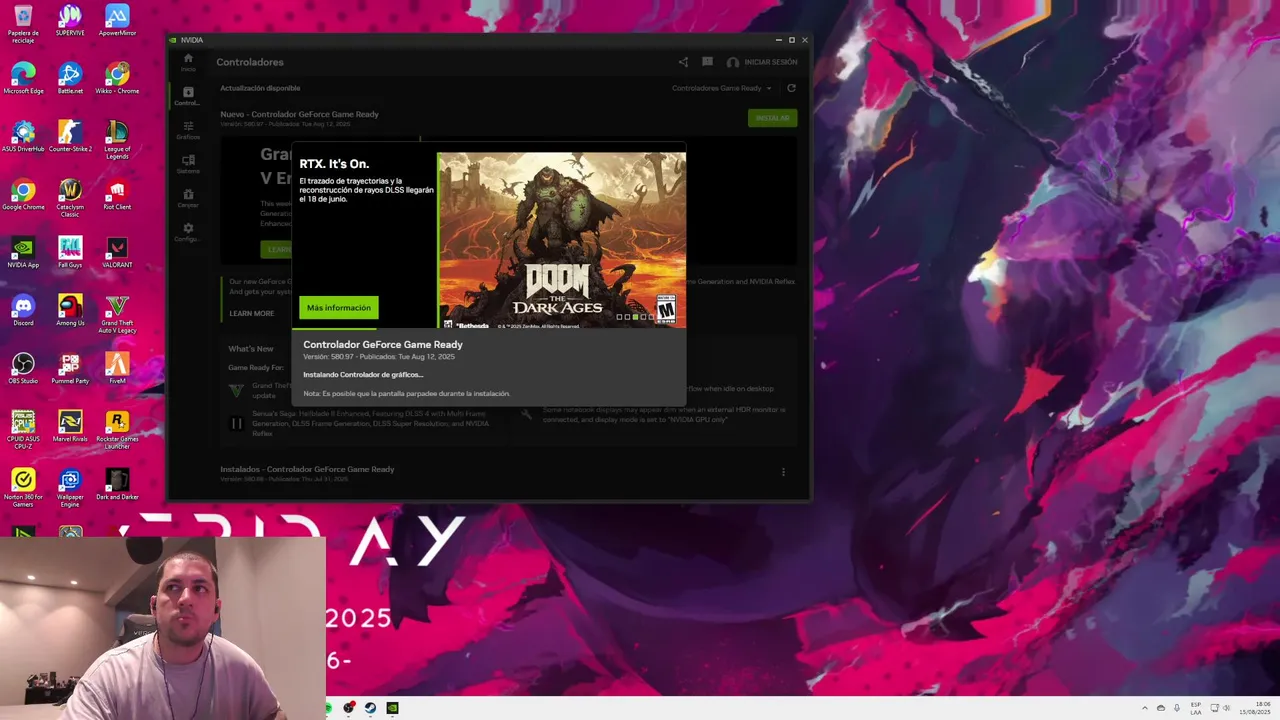Image resolution: width=1280 pixels, height=720 pixels.
Task: Open Riot Client desktop shortcut
Action: coord(117,195)
